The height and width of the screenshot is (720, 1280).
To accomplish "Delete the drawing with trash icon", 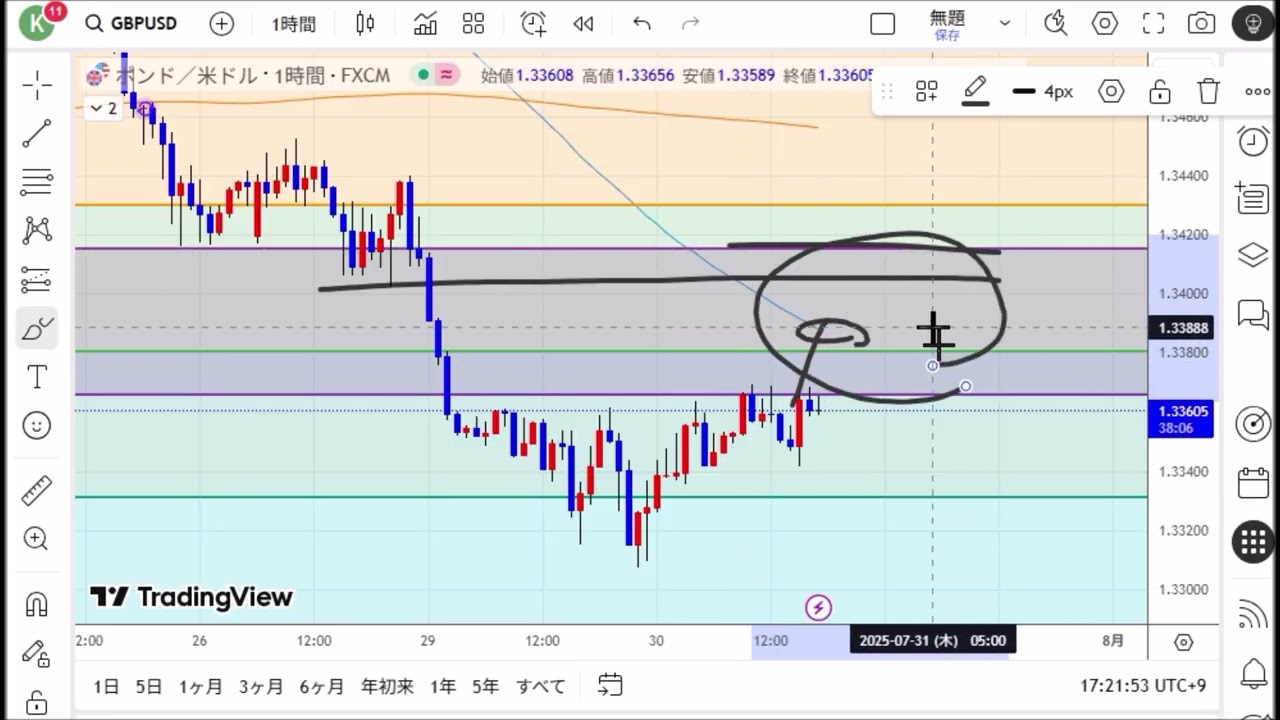I will [1209, 92].
